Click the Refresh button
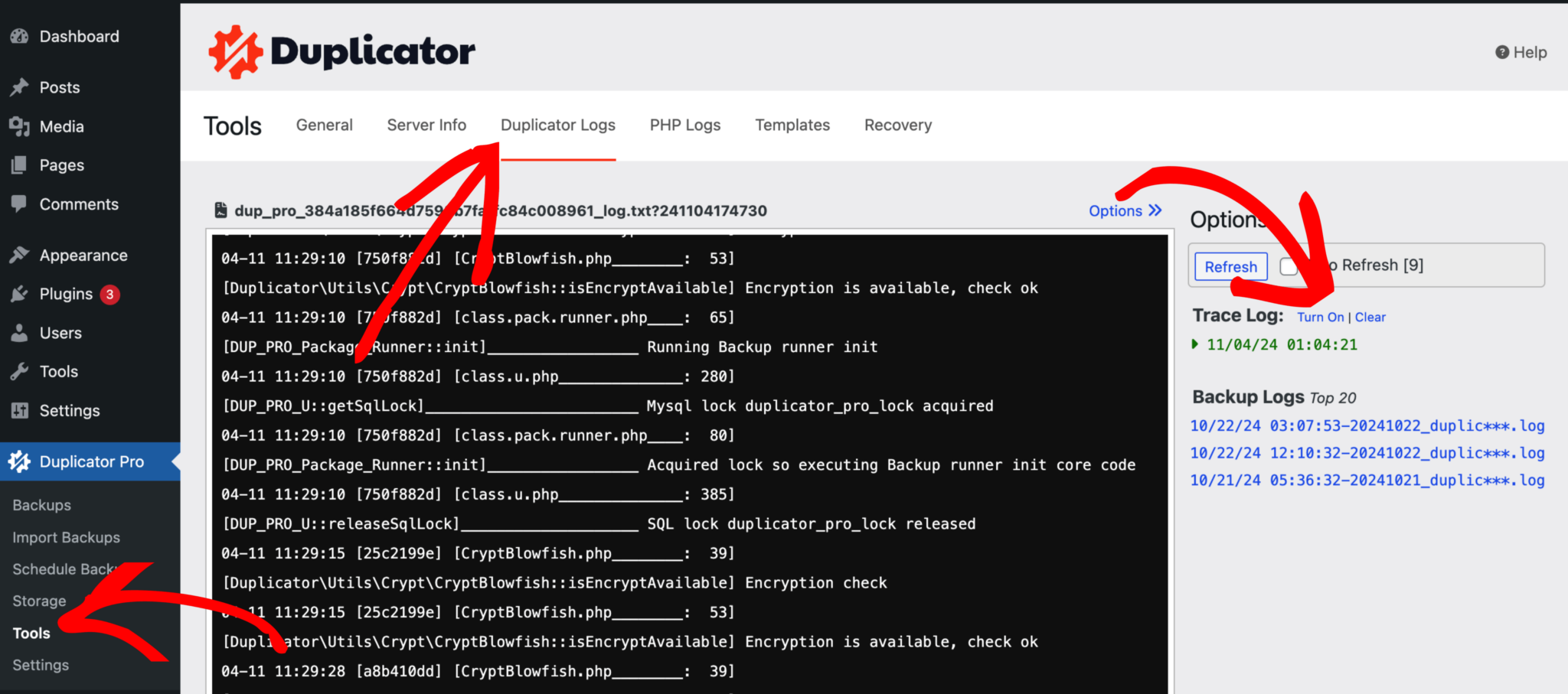This screenshot has width=1568, height=694. (x=1230, y=266)
